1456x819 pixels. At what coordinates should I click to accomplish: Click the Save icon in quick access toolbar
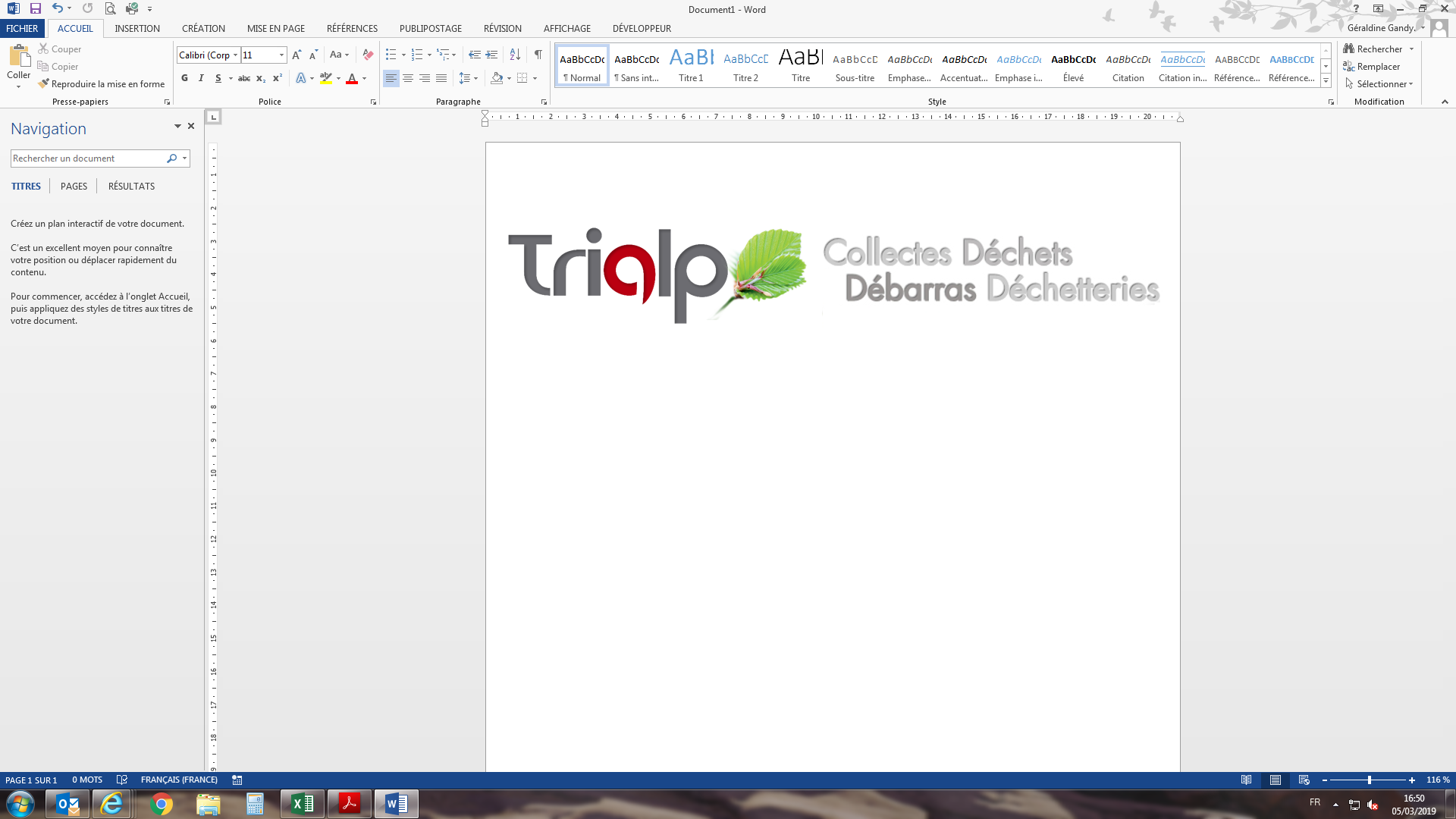click(x=35, y=9)
